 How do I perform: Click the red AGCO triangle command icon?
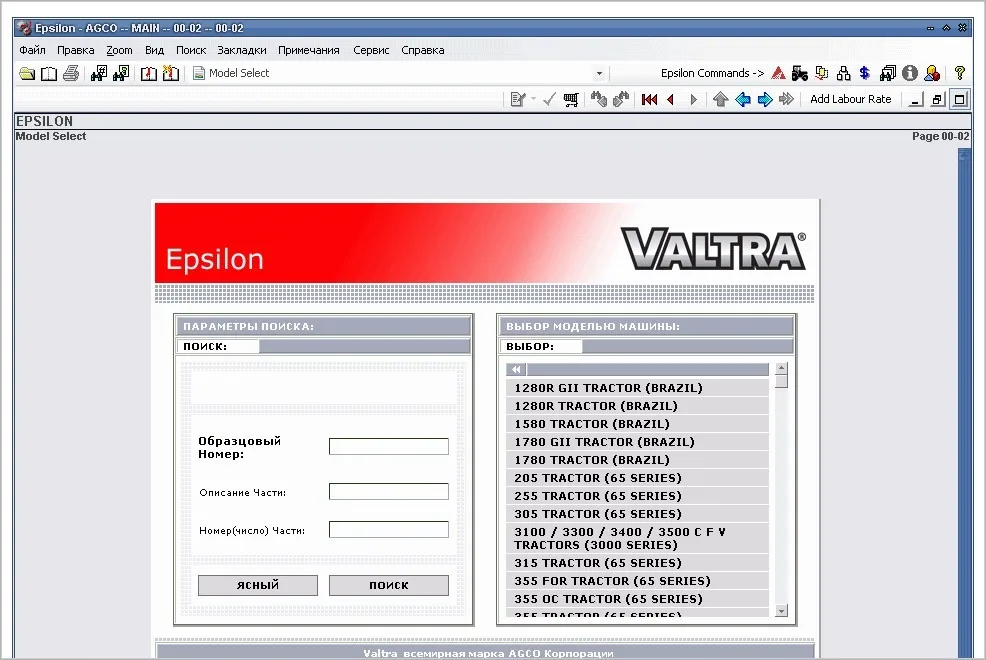(x=778, y=74)
